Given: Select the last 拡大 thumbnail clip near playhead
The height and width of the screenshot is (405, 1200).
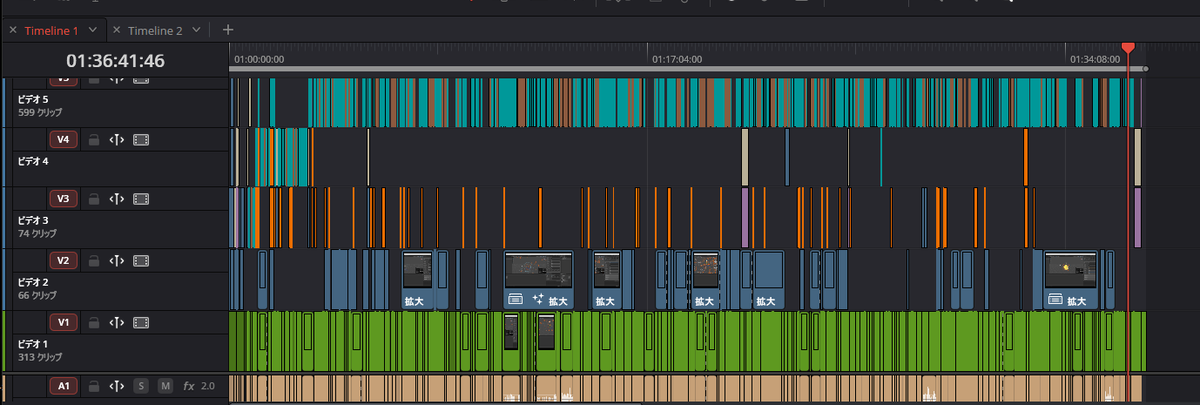Looking at the screenshot, I should click(x=1072, y=280).
